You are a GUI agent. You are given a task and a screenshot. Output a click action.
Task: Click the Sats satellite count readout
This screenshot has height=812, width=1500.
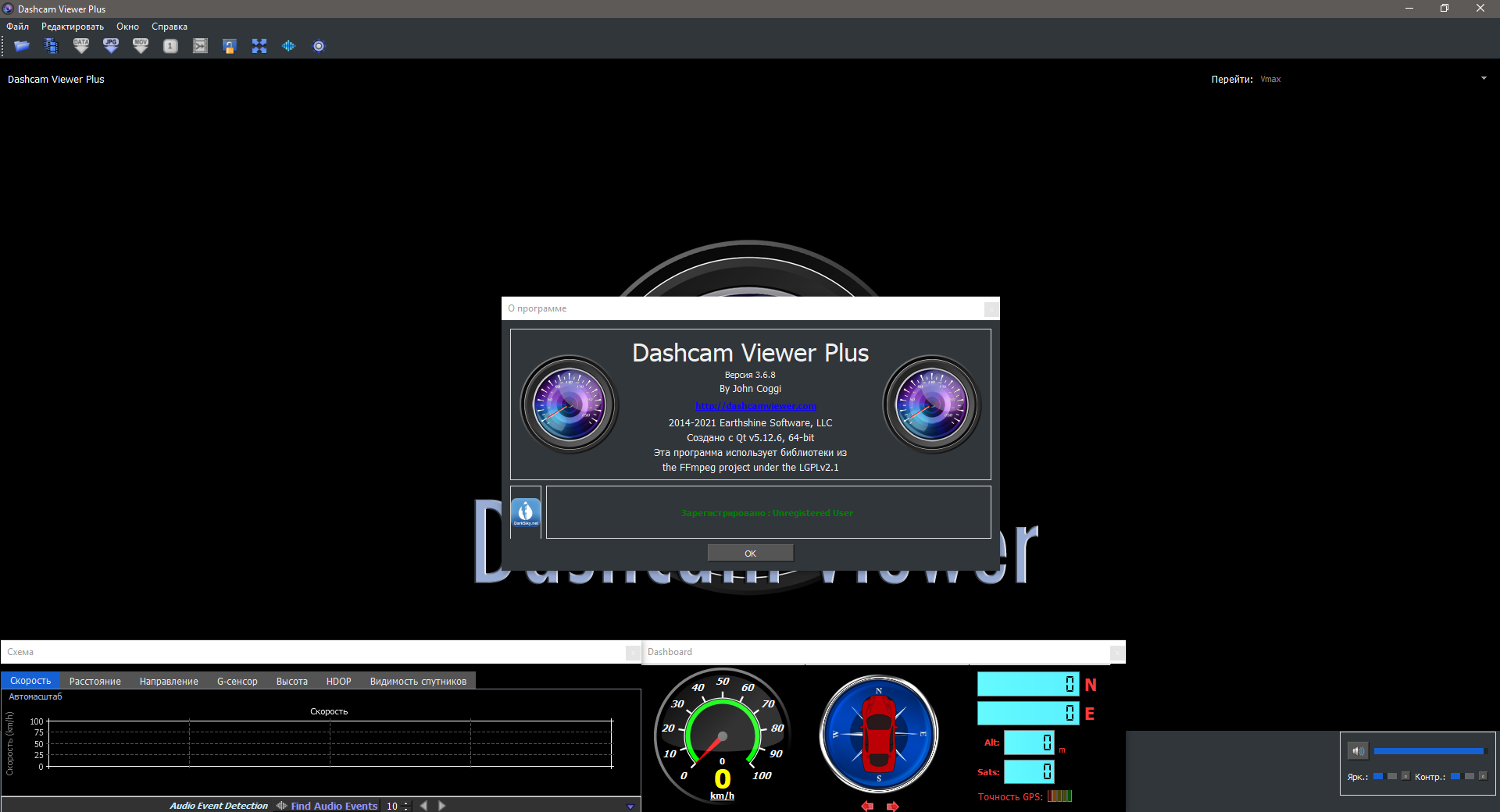point(1029,771)
